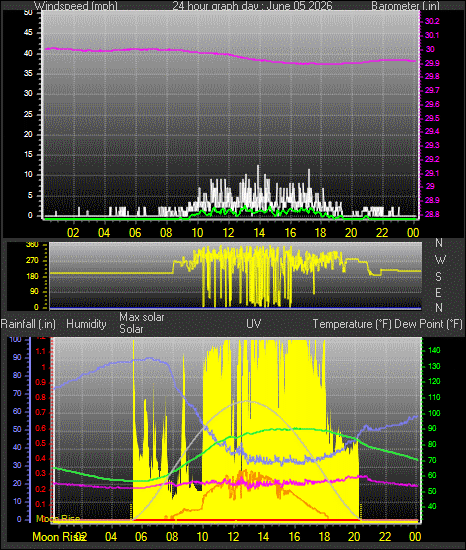Image resolution: width=466 pixels, height=550 pixels.
Task: Click the 30.2 barometer scale value
Action: click(432, 21)
